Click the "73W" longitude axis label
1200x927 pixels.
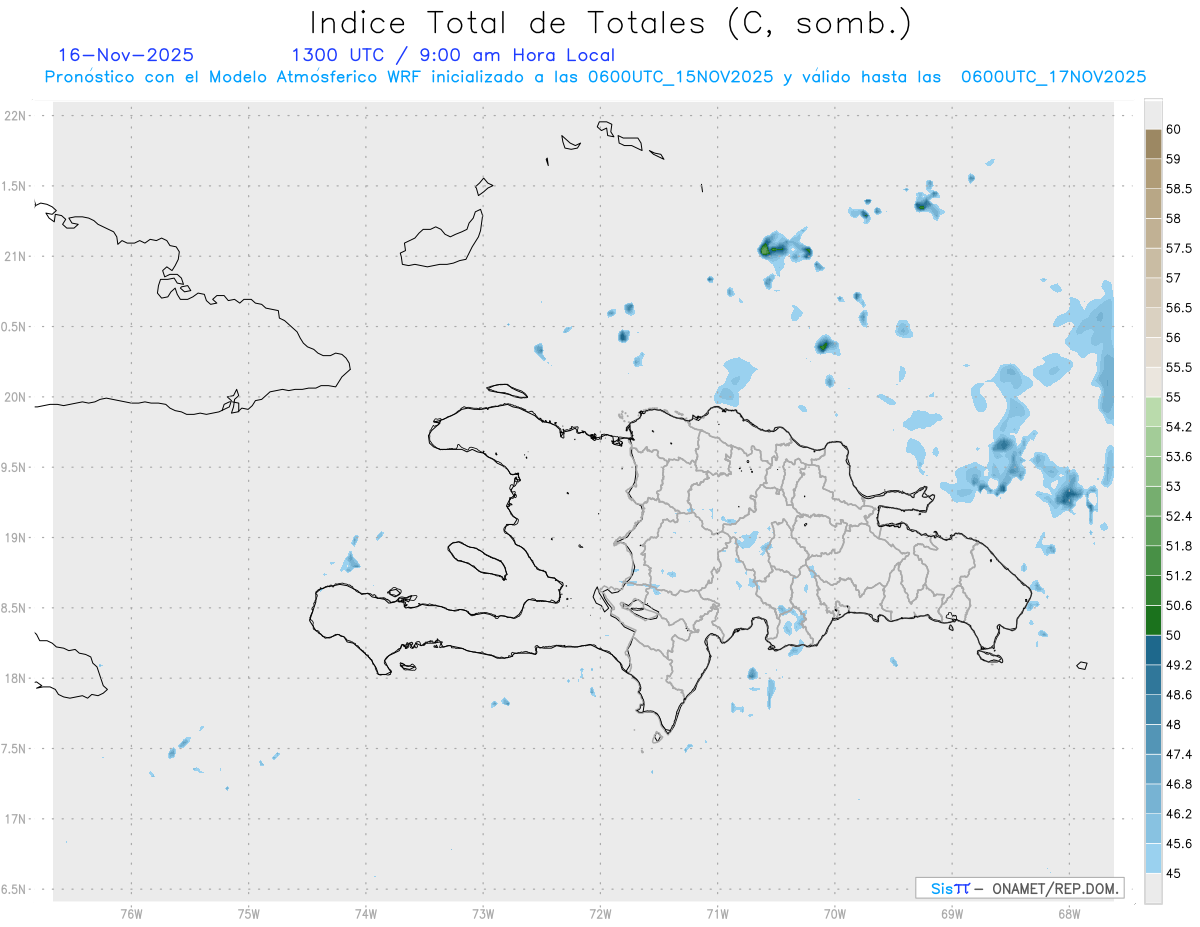pyautogui.click(x=483, y=914)
